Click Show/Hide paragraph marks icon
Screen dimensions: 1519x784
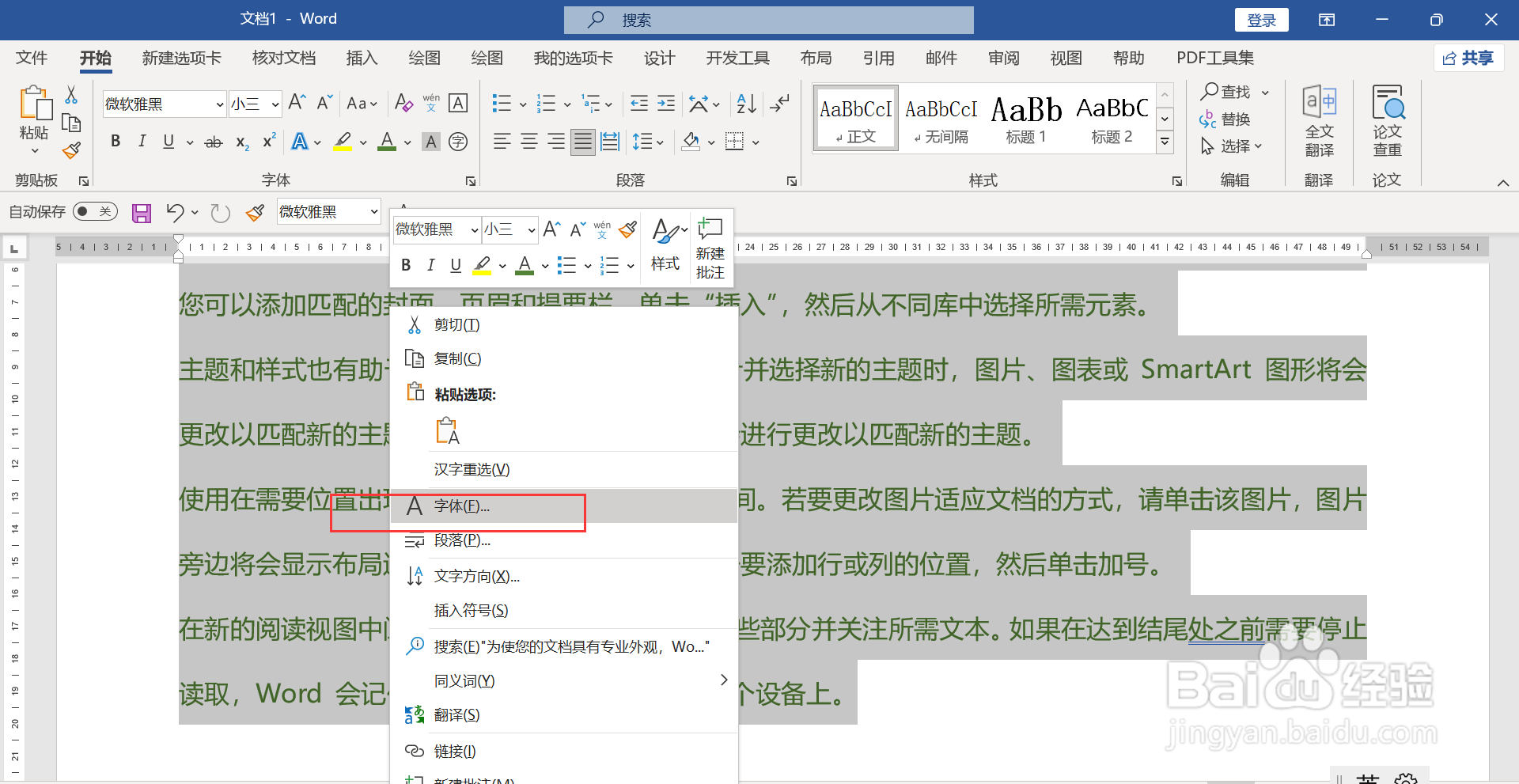pyautogui.click(x=780, y=103)
